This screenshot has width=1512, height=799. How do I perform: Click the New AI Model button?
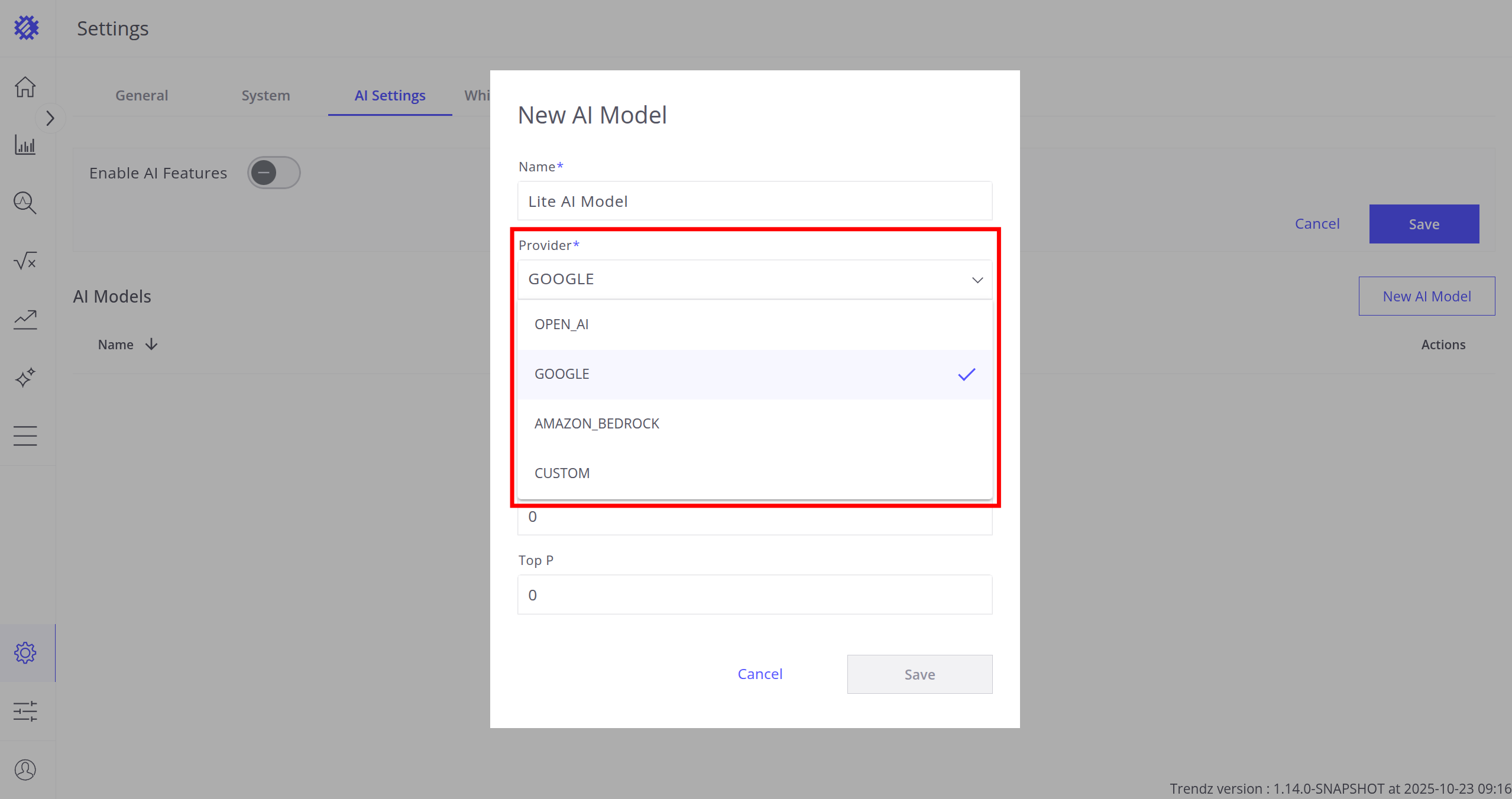point(1426,296)
